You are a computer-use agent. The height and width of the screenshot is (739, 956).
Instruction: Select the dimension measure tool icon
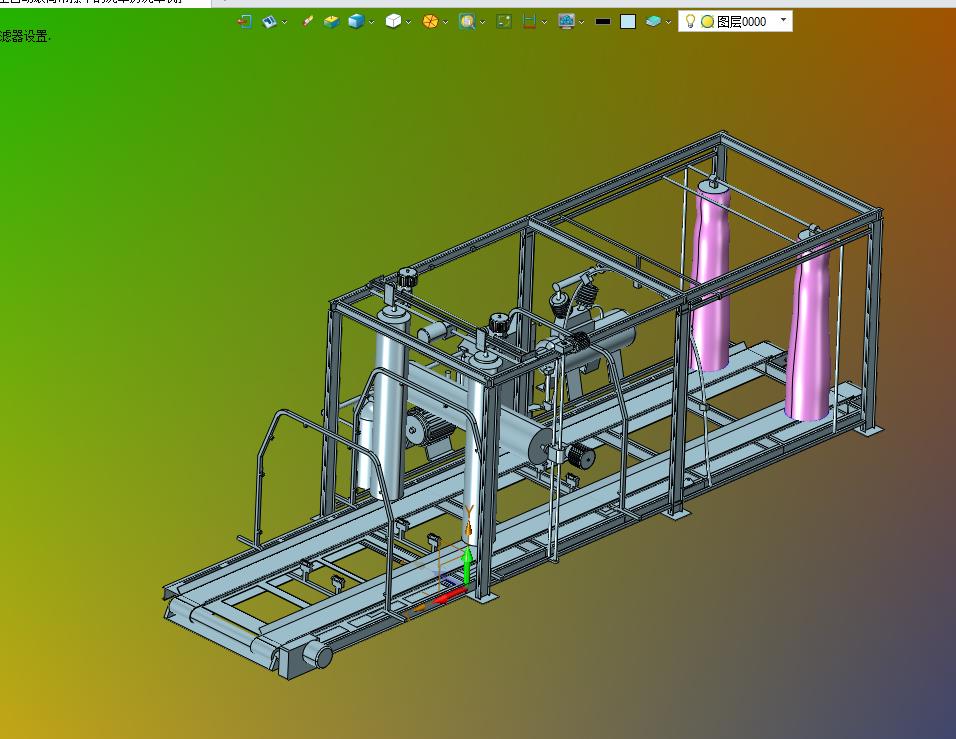pyautogui.click(x=529, y=21)
